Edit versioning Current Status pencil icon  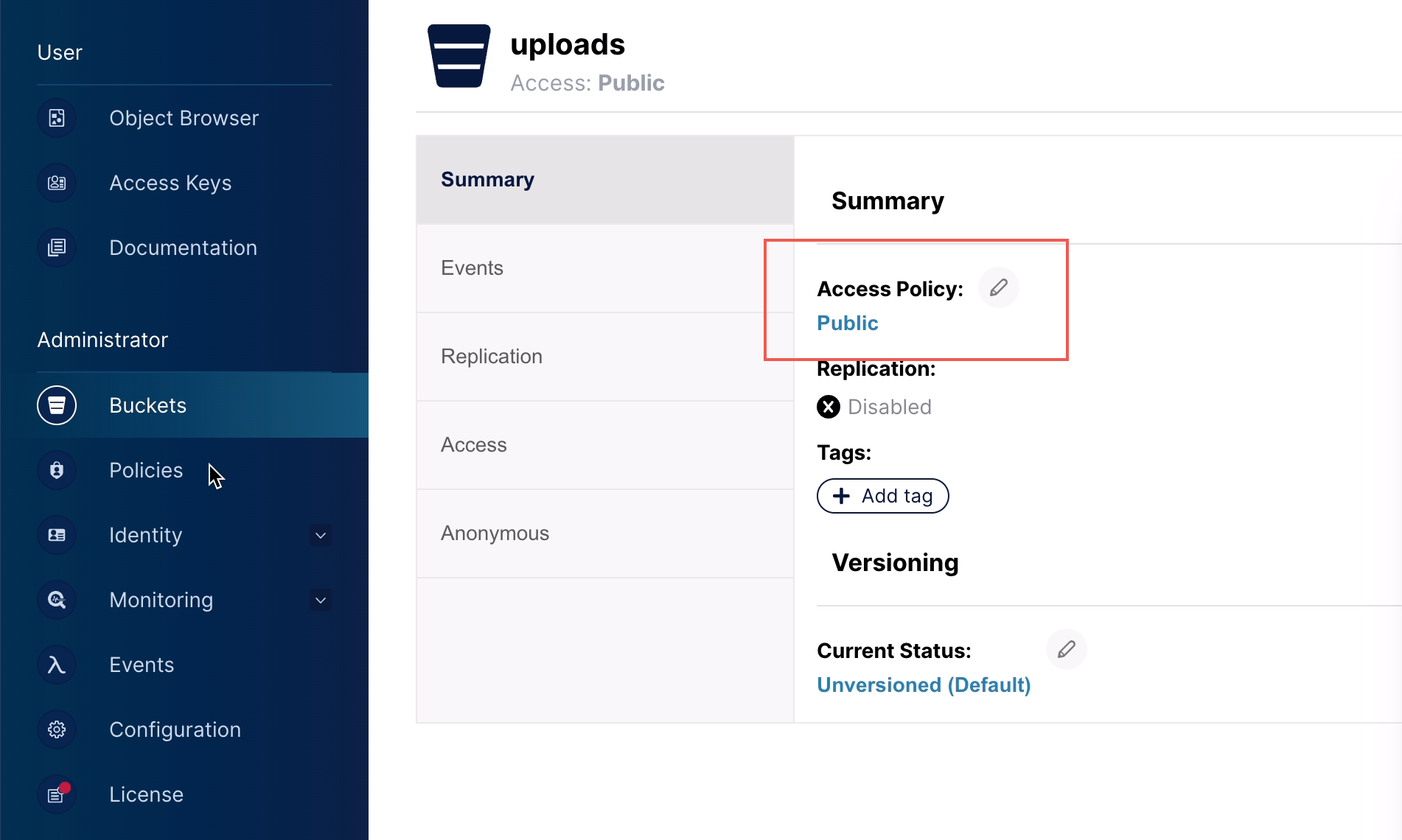click(x=1066, y=649)
